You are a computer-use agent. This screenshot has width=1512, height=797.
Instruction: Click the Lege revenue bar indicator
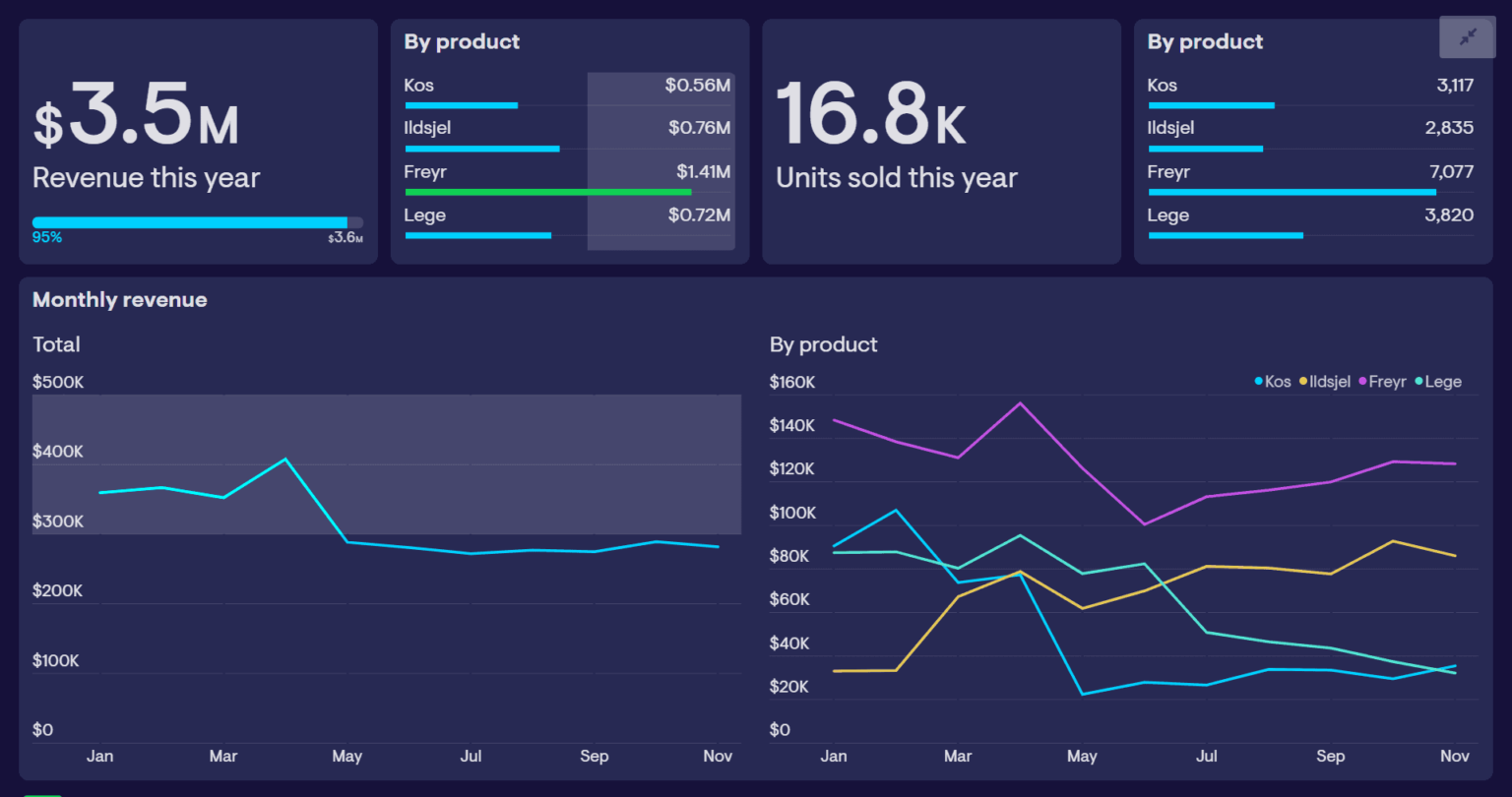pos(477,235)
